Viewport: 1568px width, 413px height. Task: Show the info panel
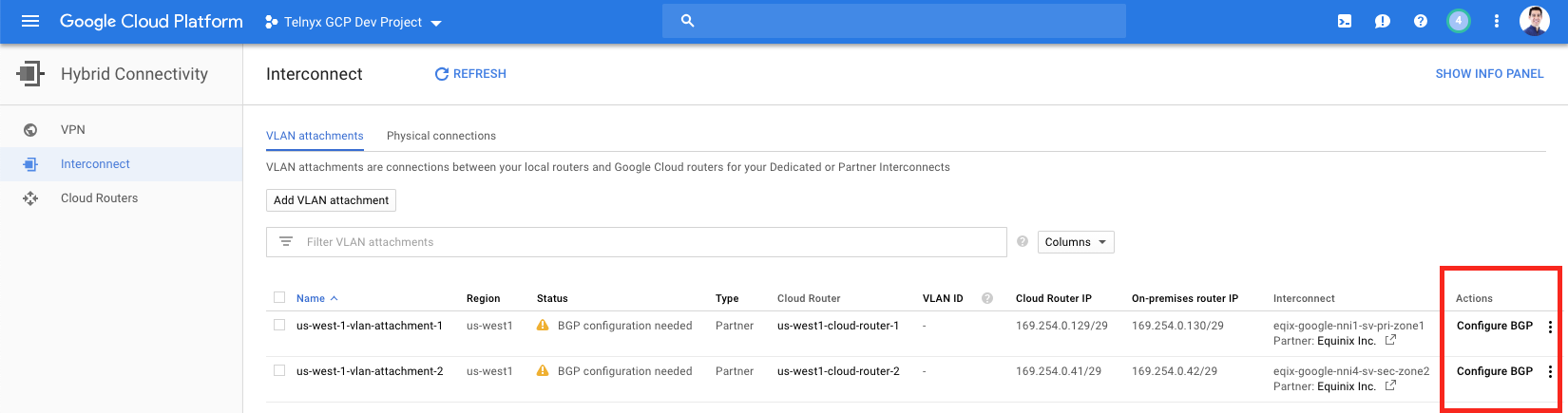click(x=1489, y=74)
